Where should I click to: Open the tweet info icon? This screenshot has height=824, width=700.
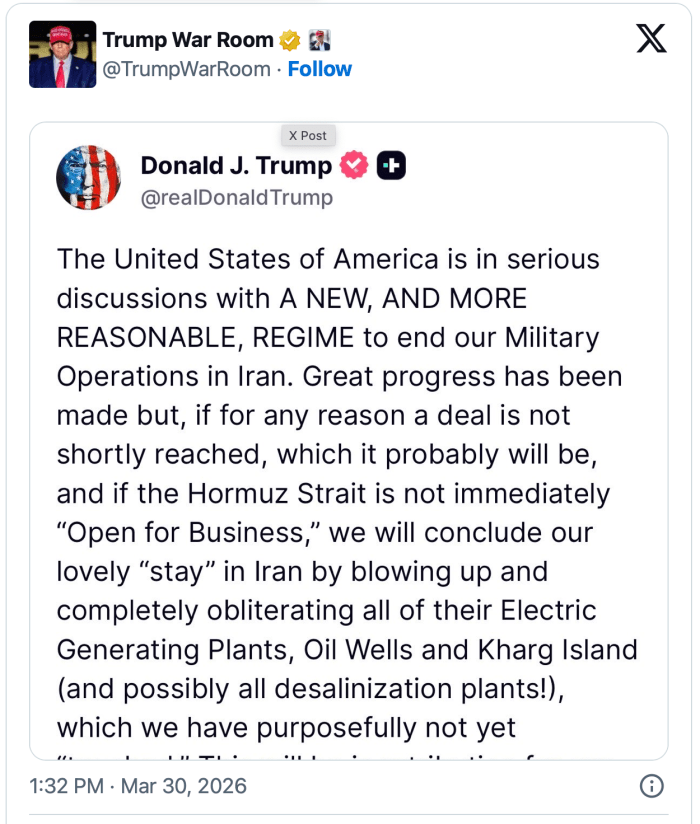tap(651, 785)
